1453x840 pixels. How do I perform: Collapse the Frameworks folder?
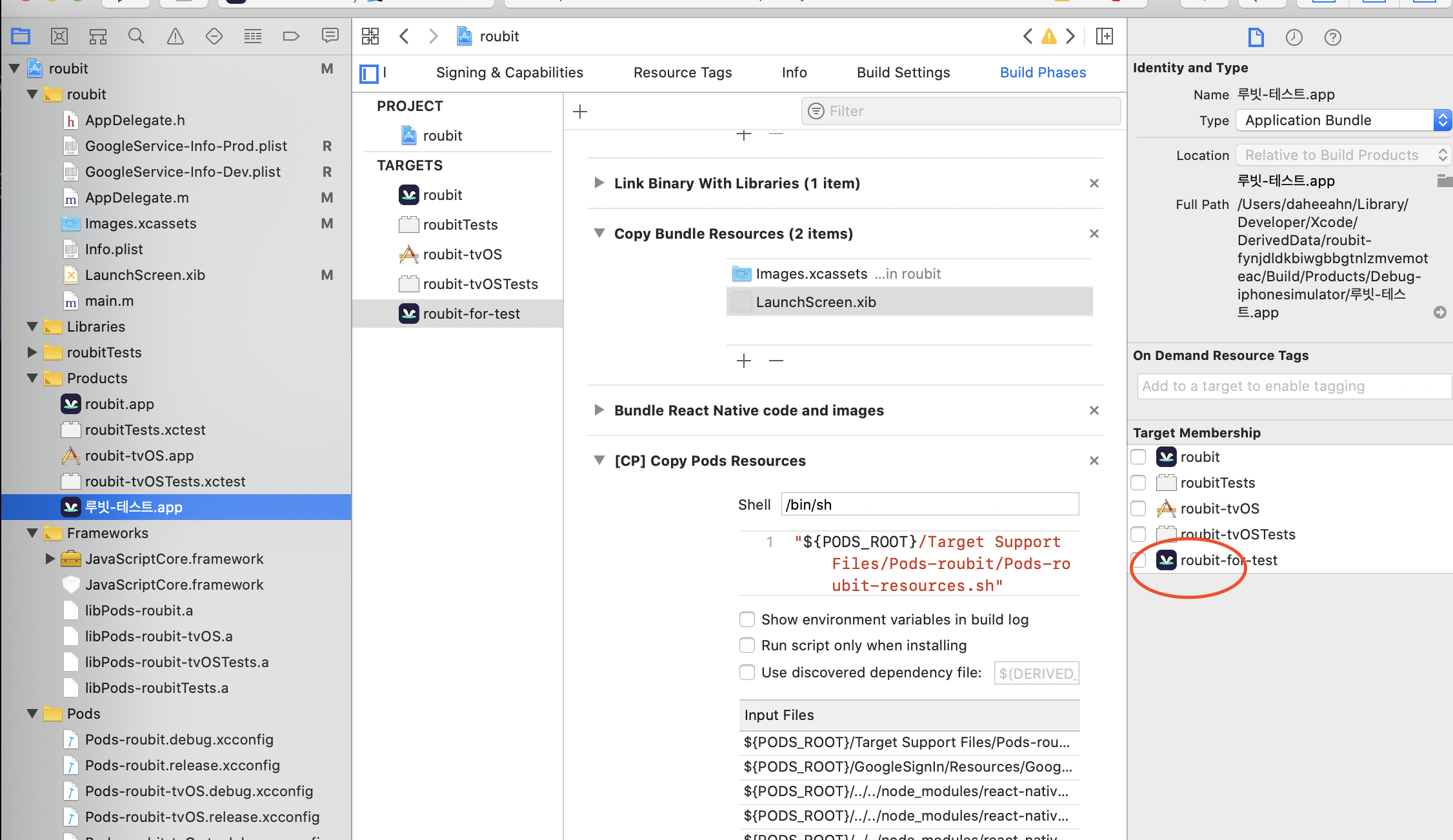tap(32, 533)
